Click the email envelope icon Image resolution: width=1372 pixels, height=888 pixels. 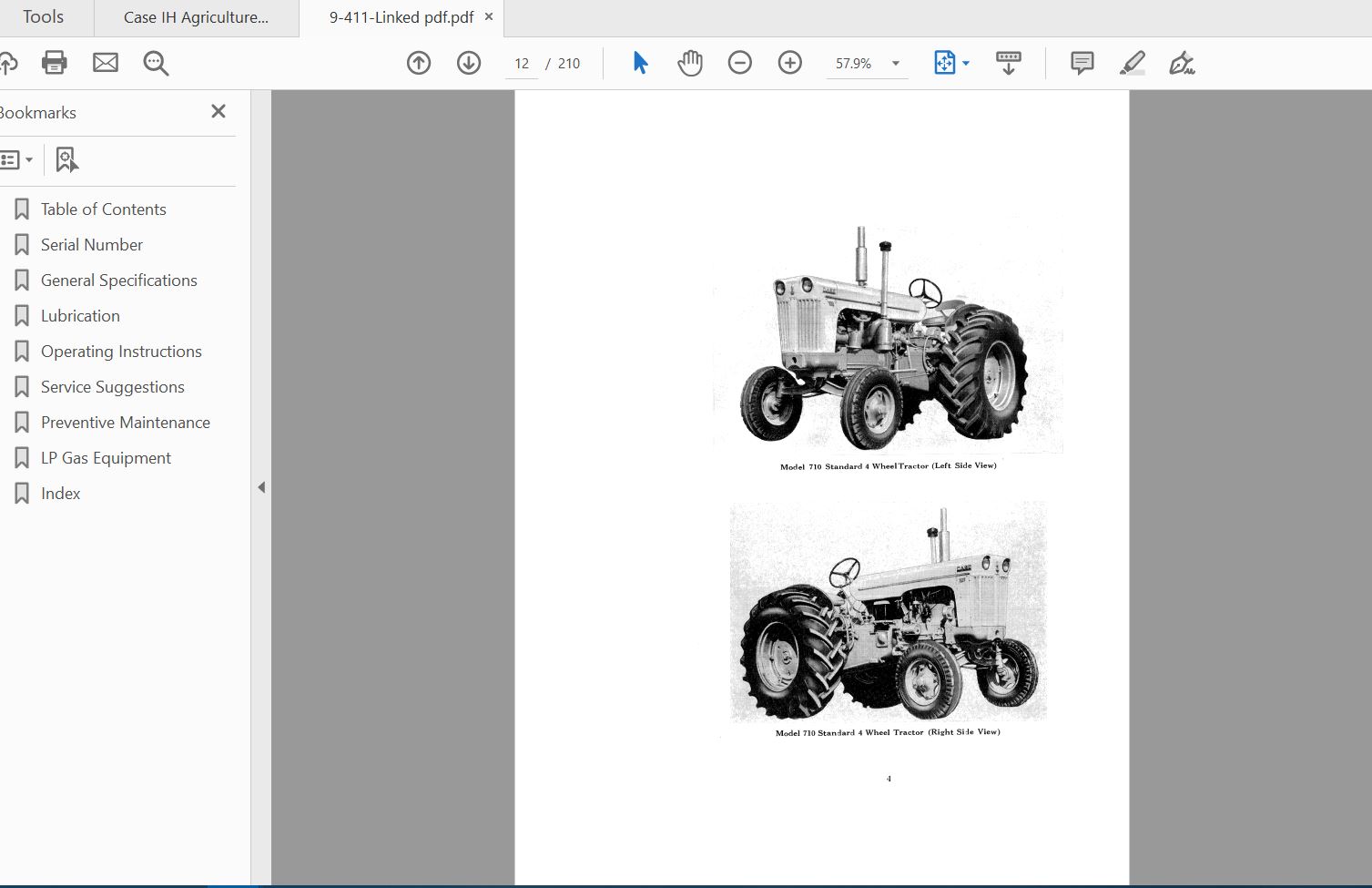[x=106, y=63]
